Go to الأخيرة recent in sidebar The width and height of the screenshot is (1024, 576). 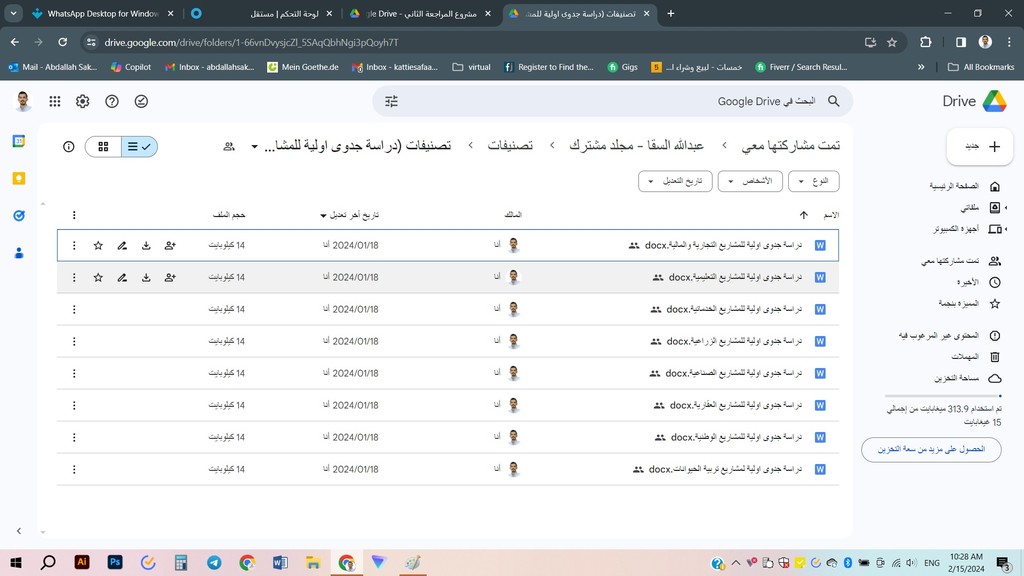tap(966, 282)
